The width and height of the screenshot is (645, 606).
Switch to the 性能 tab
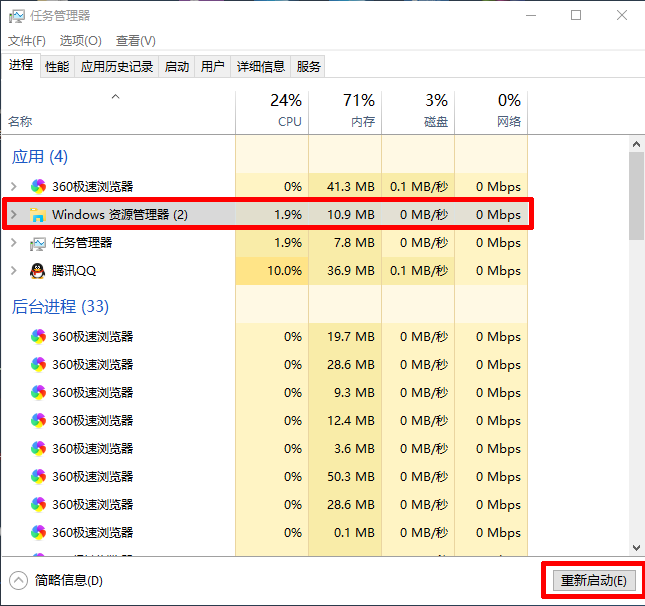[57, 67]
